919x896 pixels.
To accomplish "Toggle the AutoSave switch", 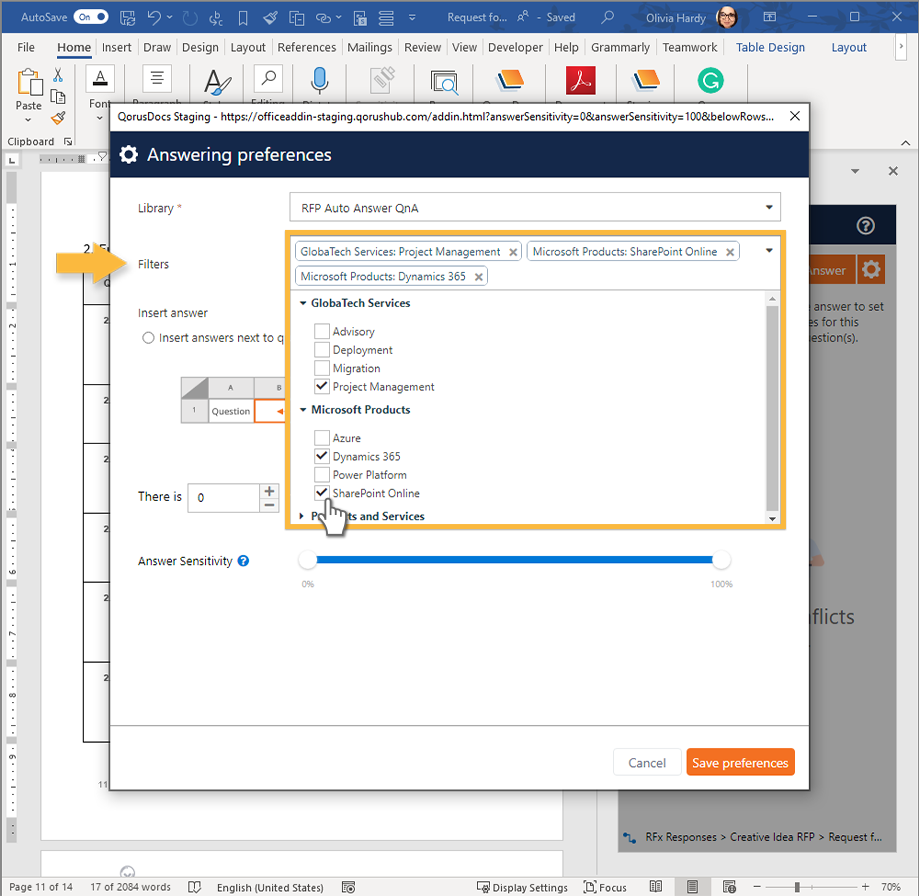I will (91, 17).
